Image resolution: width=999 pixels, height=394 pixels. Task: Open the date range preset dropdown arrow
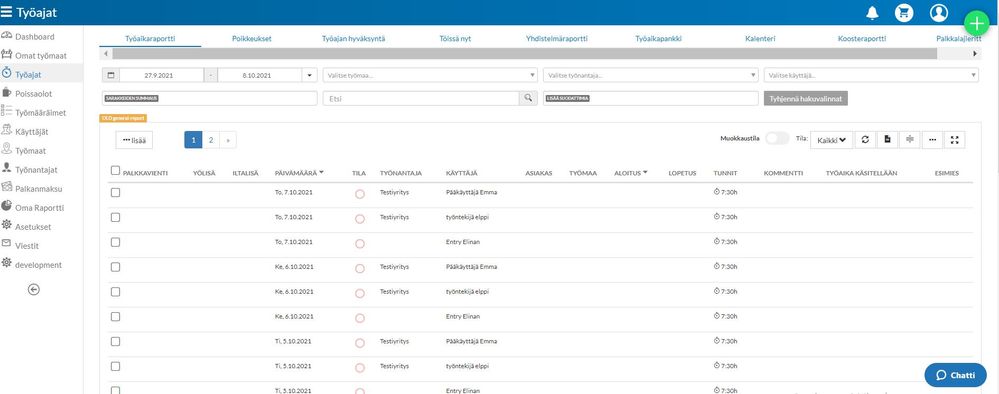[x=310, y=75]
